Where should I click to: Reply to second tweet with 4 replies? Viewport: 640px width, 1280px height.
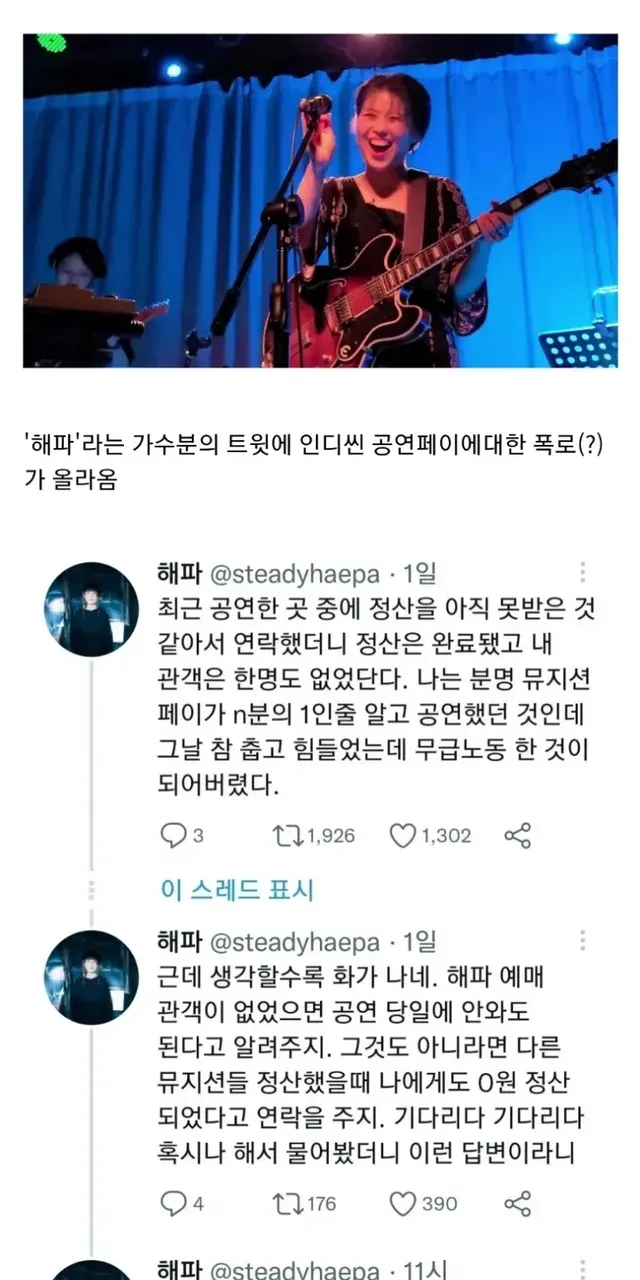pos(183,1203)
